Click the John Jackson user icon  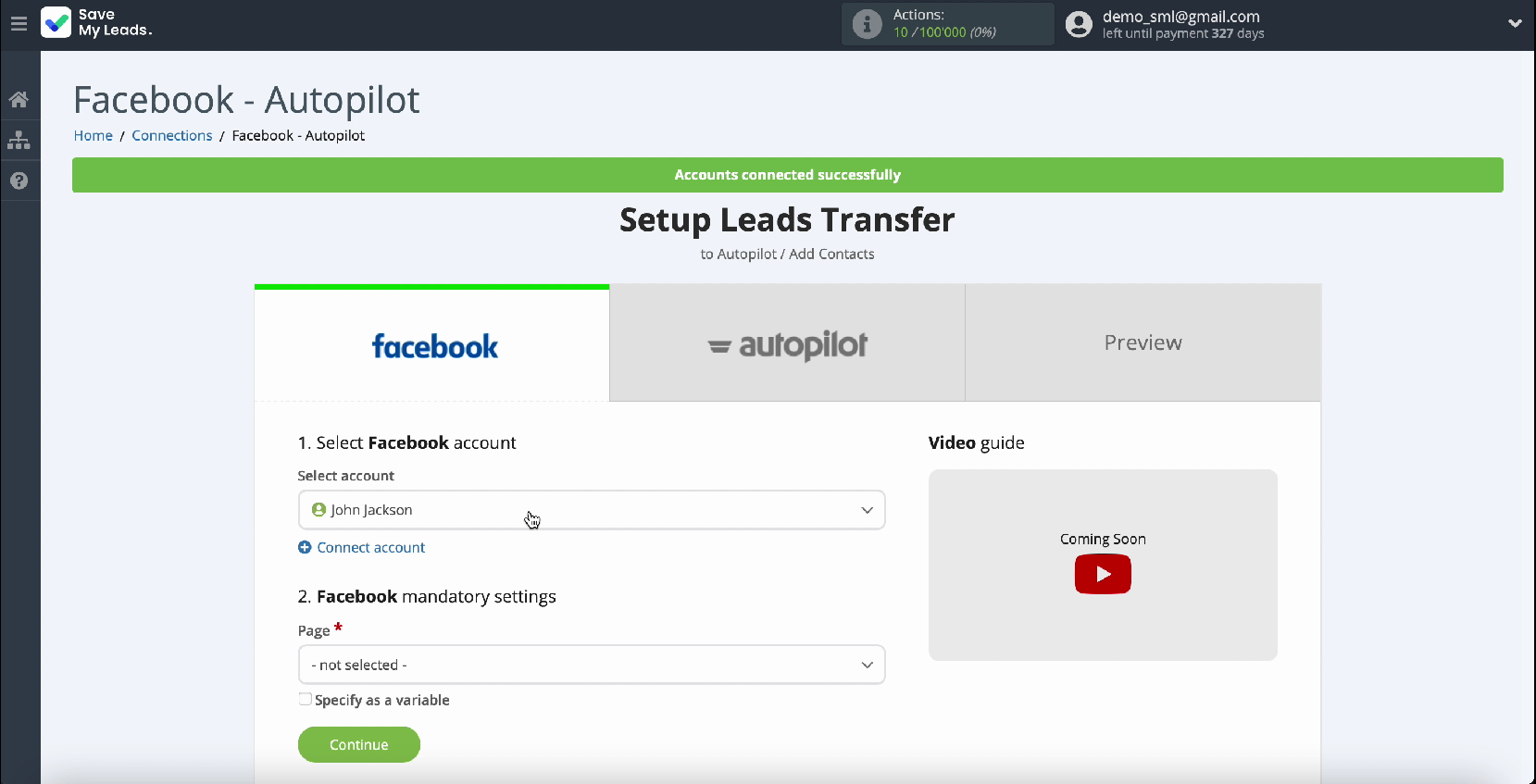pyautogui.click(x=318, y=510)
